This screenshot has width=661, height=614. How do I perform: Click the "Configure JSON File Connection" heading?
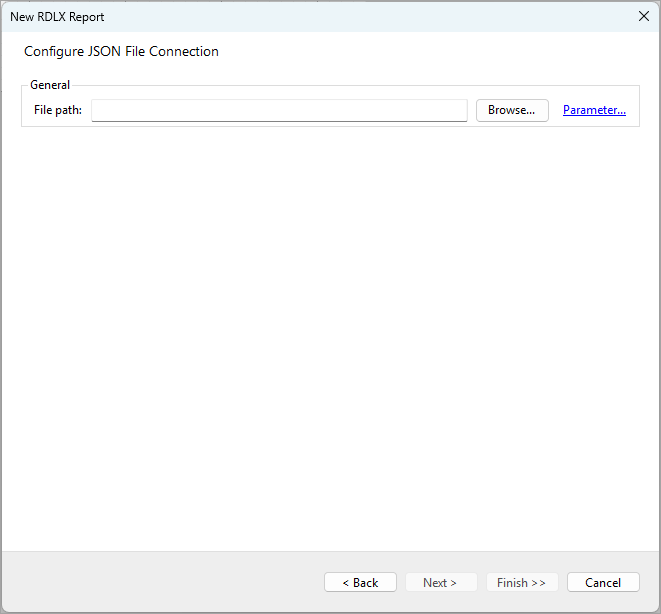(121, 51)
